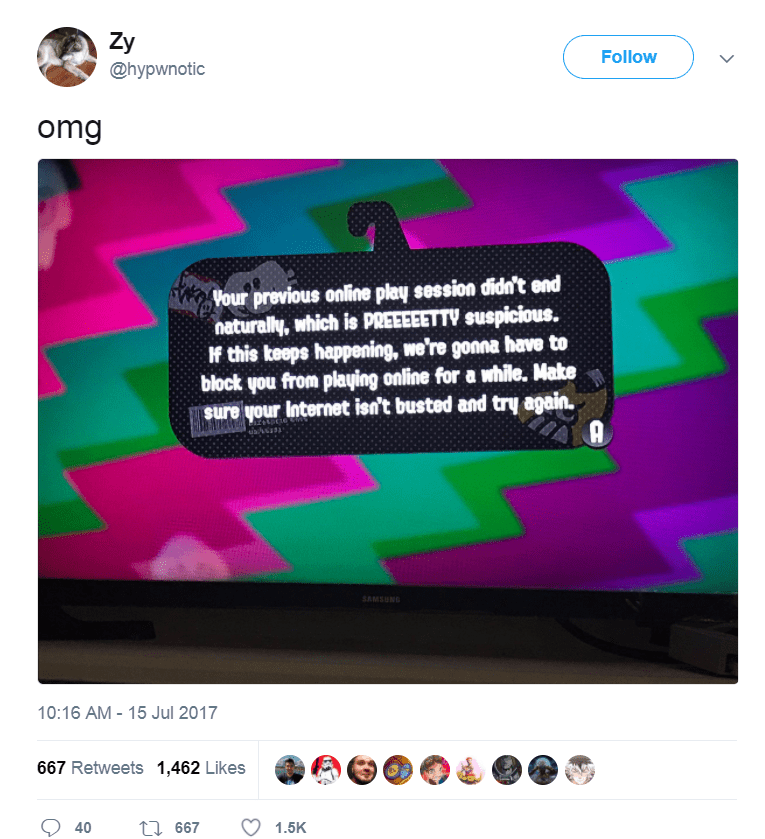This screenshot has height=839, width=765.
Task: Expand the tweet options chevron menu
Action: (726, 58)
